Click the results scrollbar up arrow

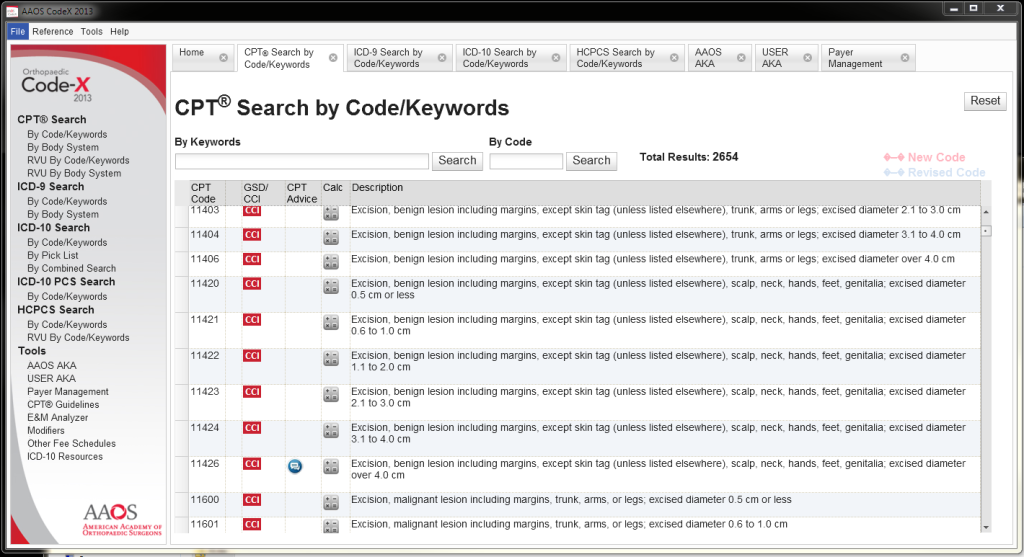click(x=985, y=212)
